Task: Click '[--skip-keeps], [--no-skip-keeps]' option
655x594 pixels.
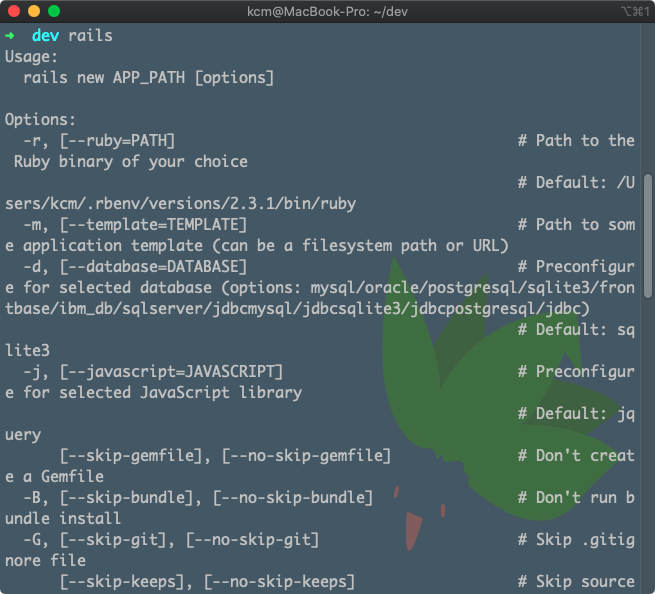Action: pyautogui.click(x=207, y=582)
